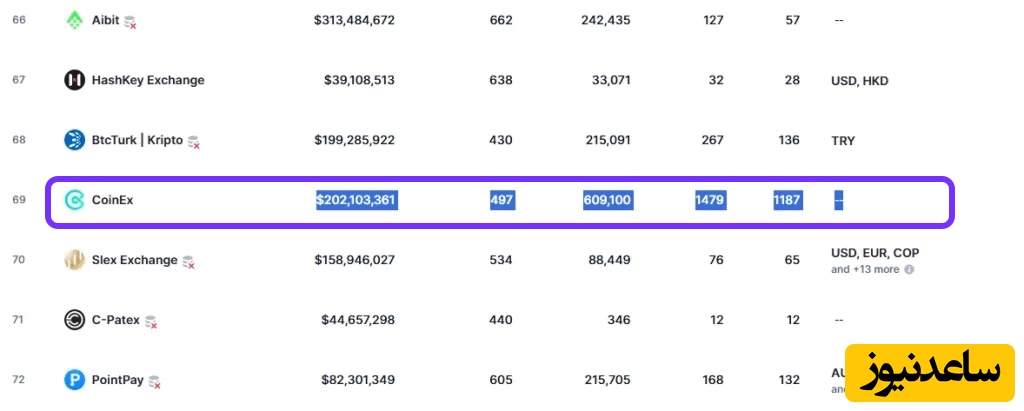This screenshot has width=1024, height=411.
Task: Click the info icon next to +13 more
Action: (x=910, y=269)
